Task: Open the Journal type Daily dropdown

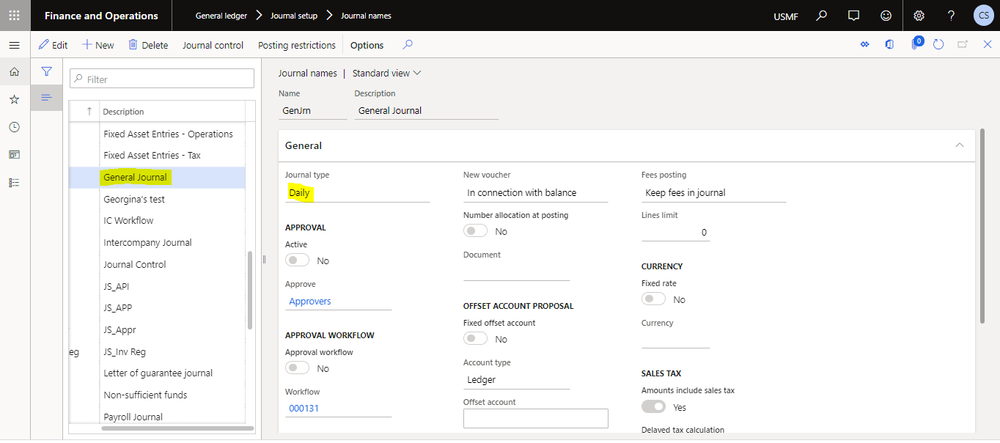Action: [x=357, y=192]
